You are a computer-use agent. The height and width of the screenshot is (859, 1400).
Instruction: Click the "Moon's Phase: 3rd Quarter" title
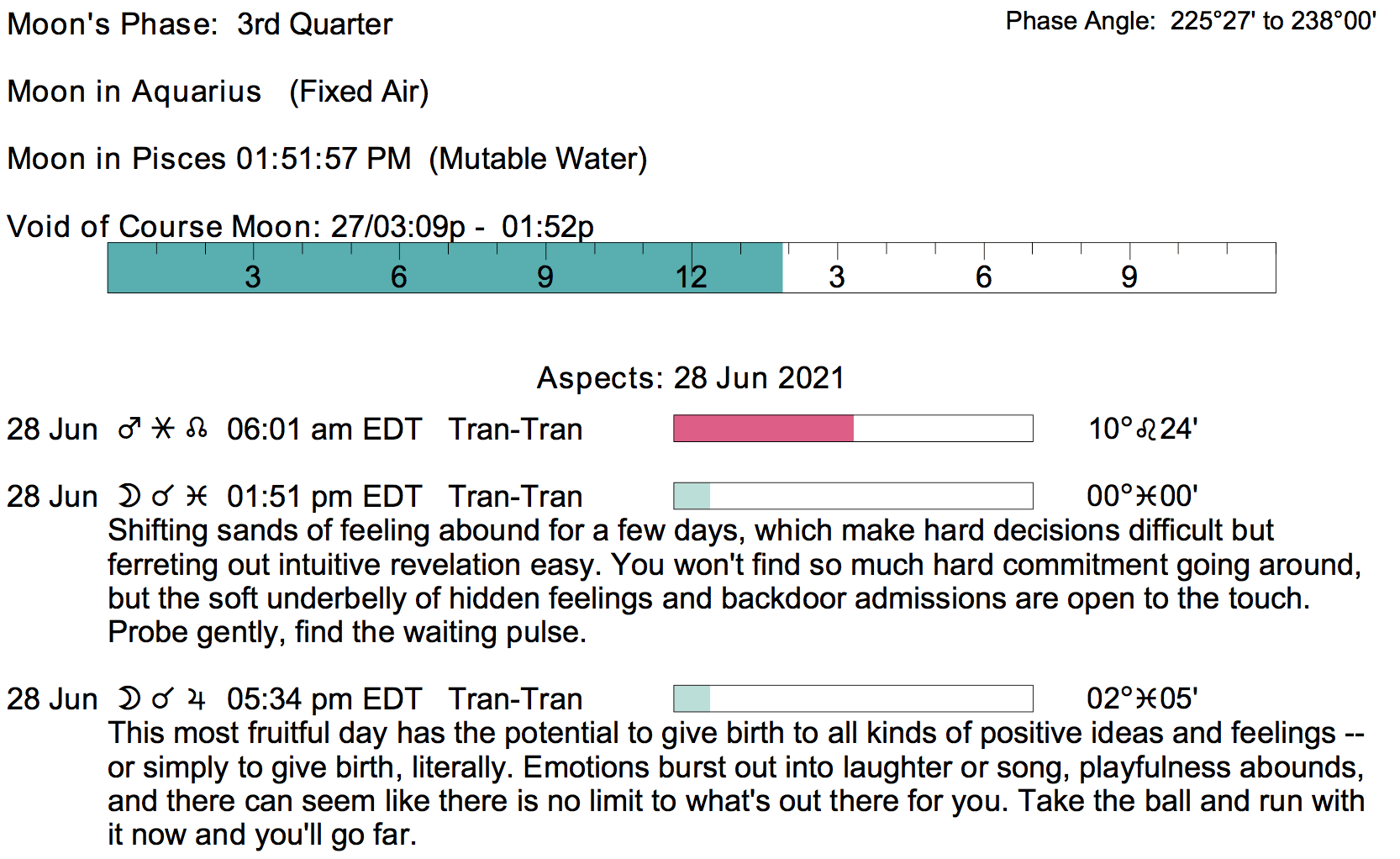[200, 24]
